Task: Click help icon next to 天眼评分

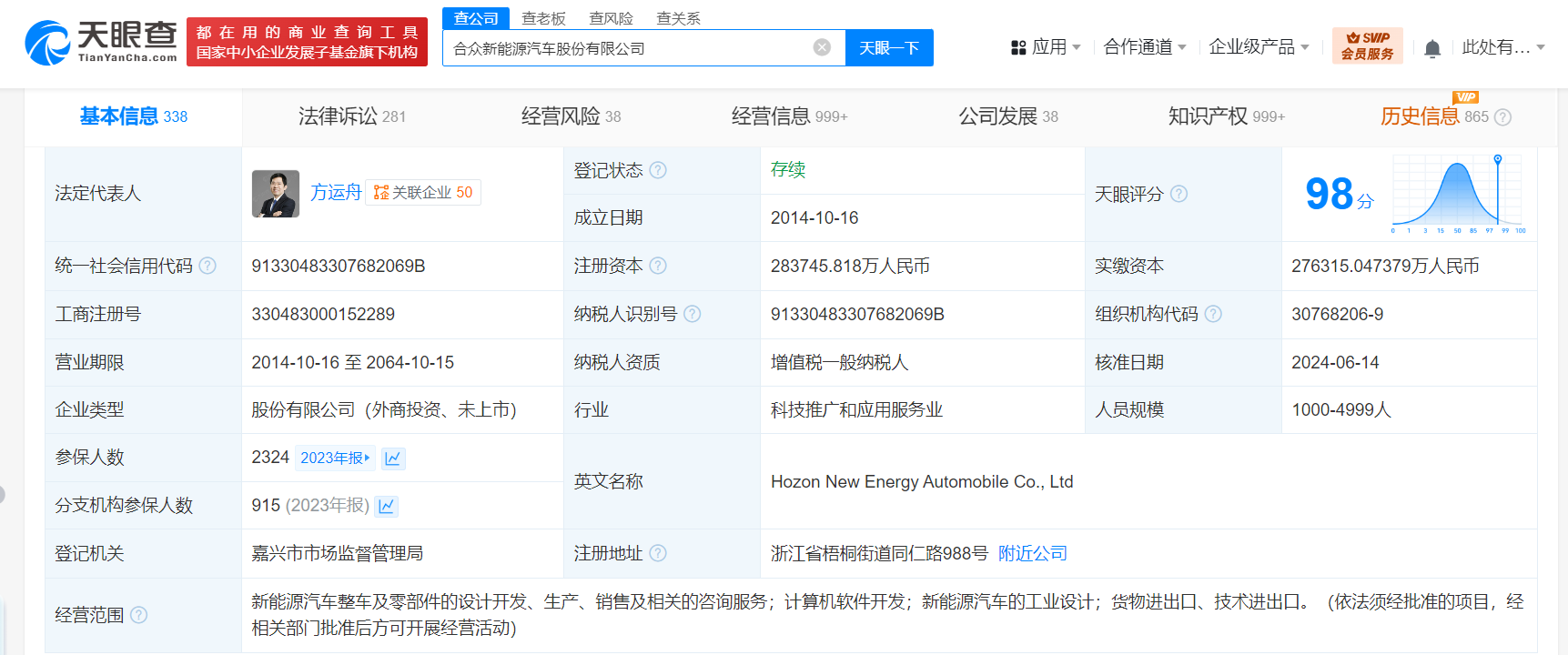Action: (x=1179, y=194)
